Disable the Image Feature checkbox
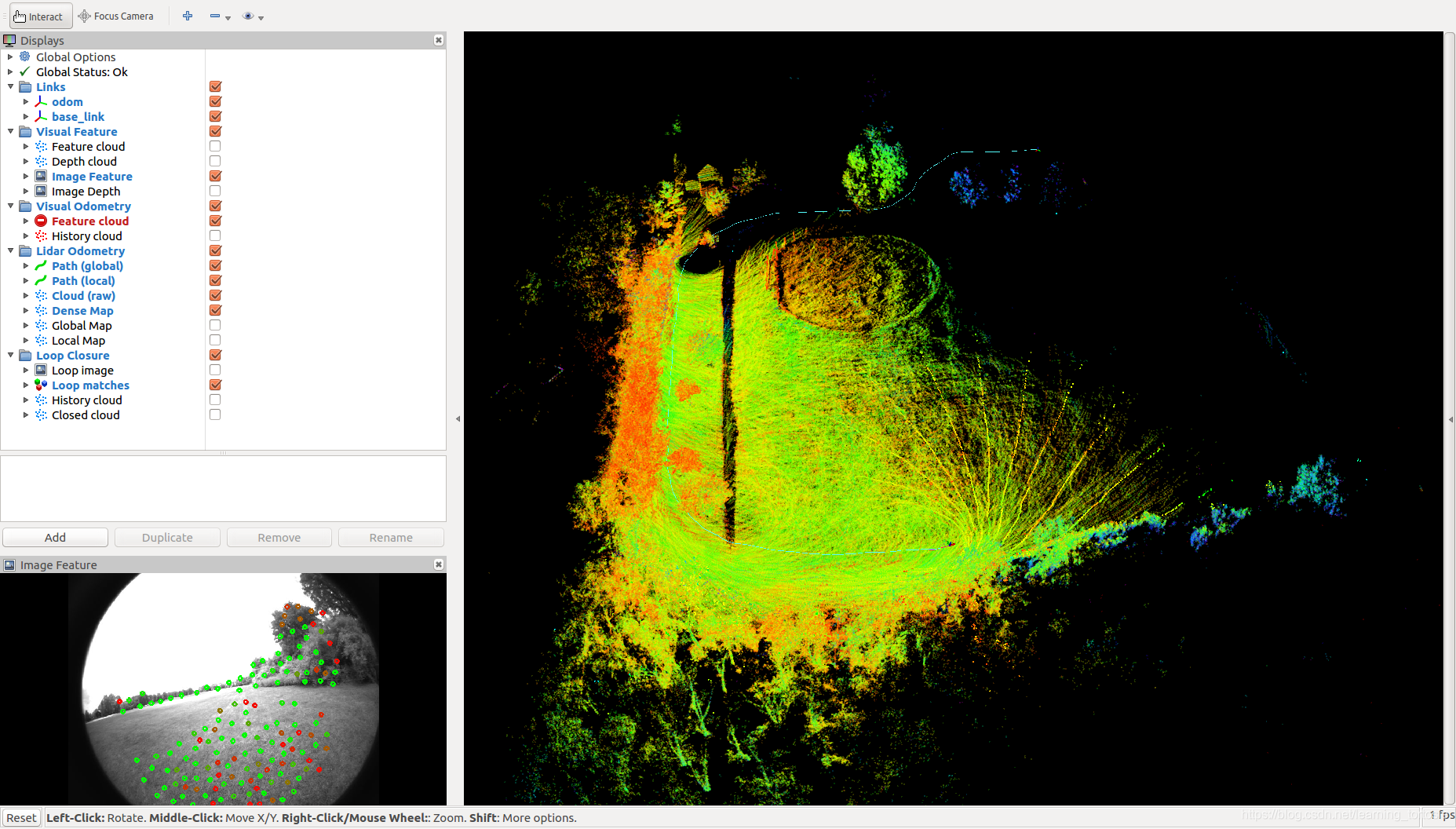 [x=215, y=176]
